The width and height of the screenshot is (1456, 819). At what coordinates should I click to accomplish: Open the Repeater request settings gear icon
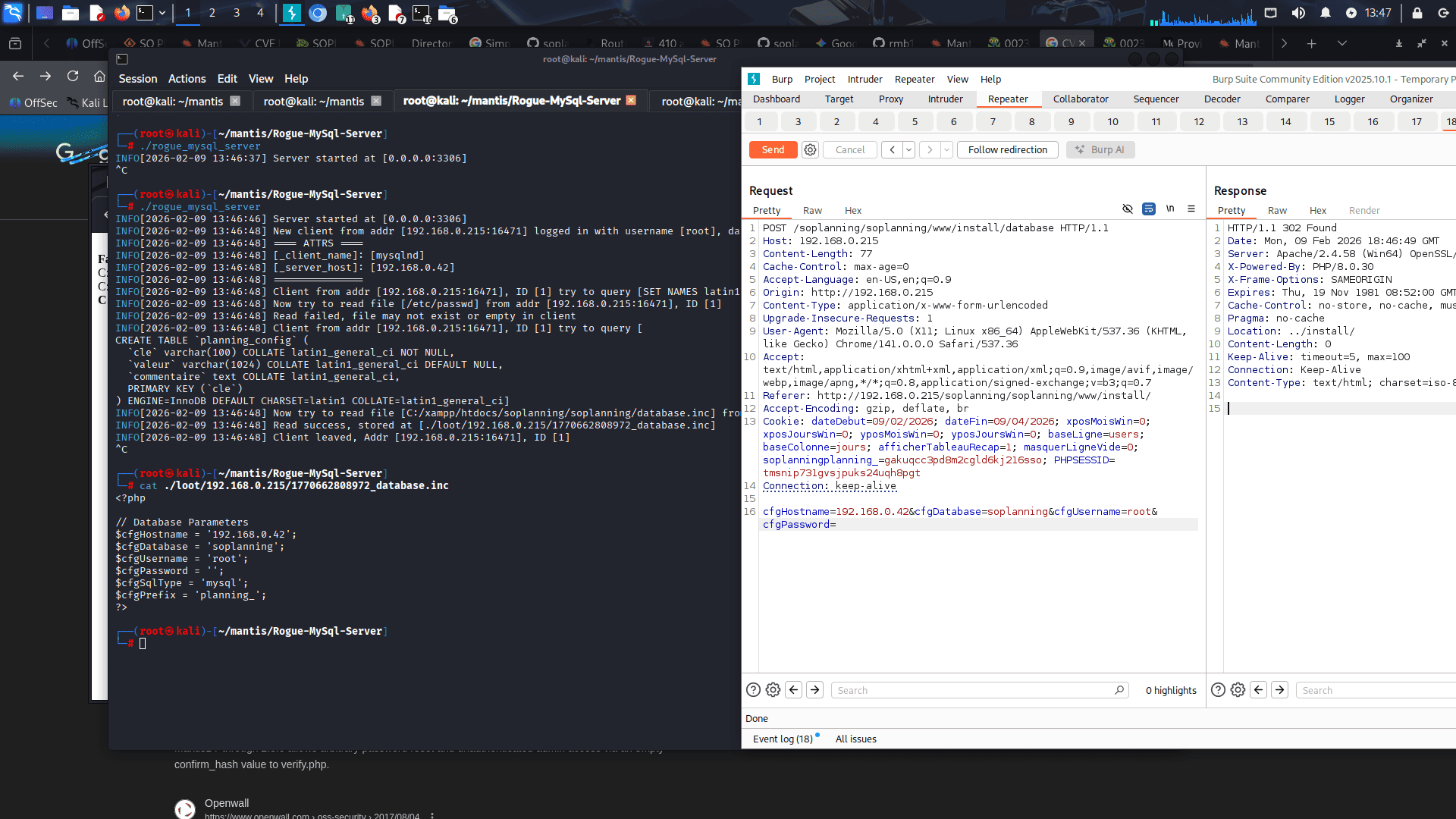tap(810, 149)
